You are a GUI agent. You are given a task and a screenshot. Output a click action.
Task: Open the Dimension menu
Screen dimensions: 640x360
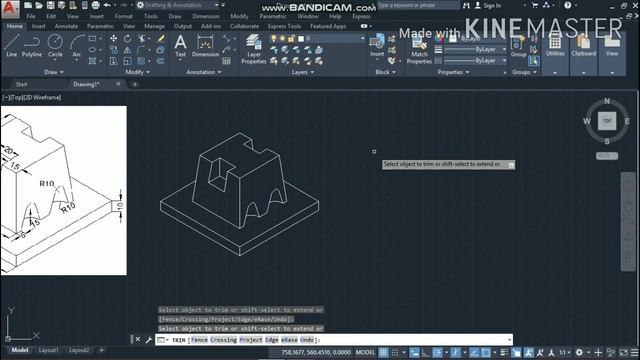pos(206,16)
